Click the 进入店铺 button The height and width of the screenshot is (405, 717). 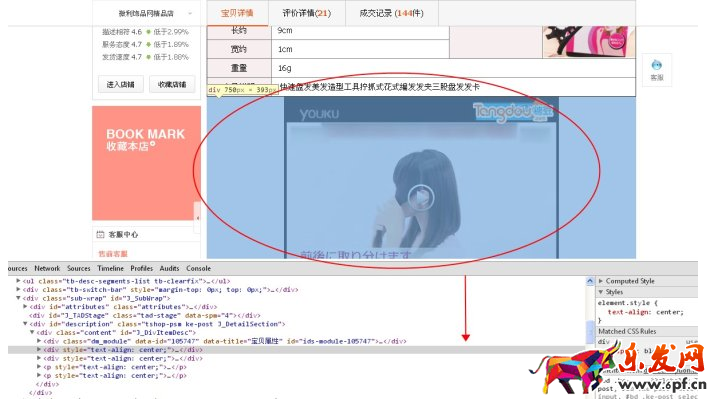[121, 85]
